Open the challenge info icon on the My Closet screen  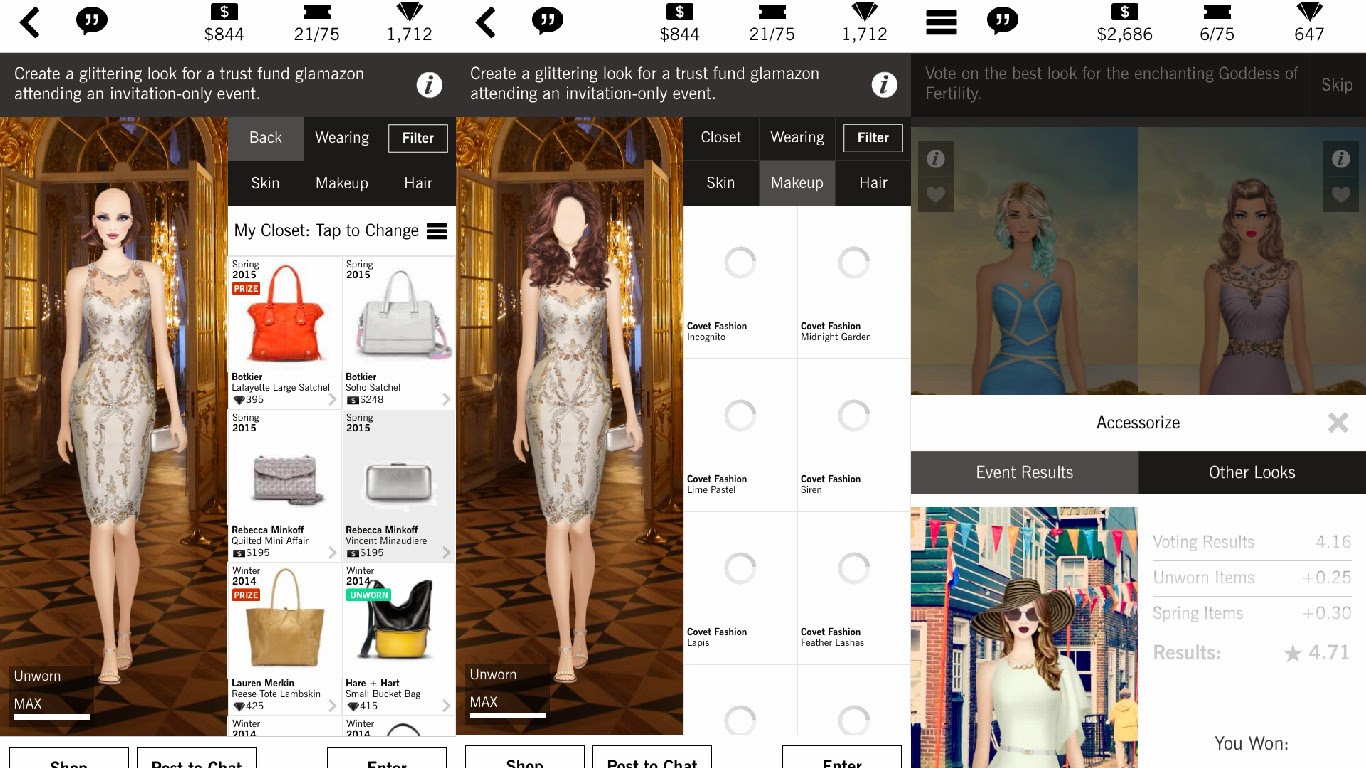point(429,85)
